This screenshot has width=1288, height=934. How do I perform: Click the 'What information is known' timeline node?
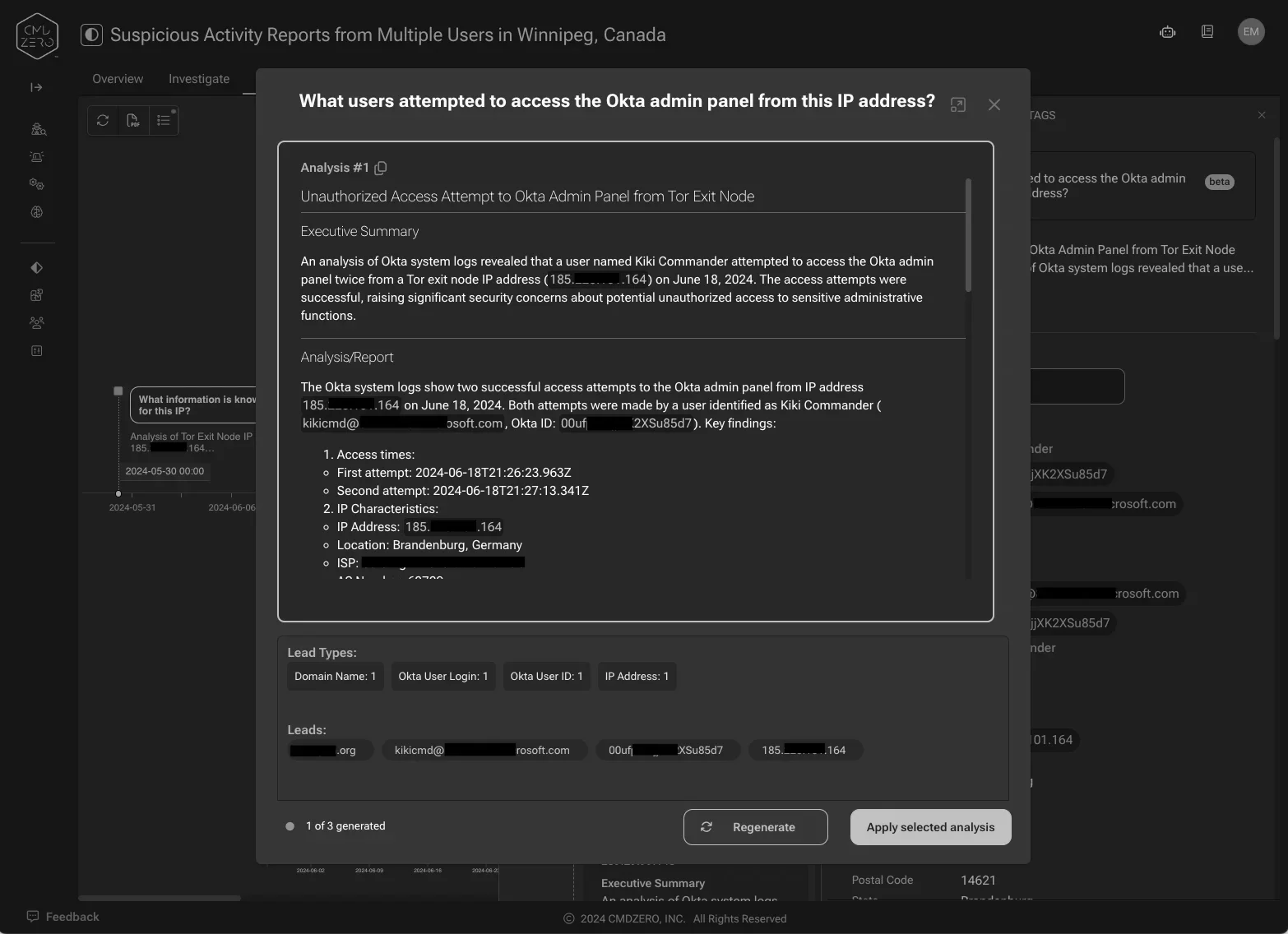coord(194,405)
